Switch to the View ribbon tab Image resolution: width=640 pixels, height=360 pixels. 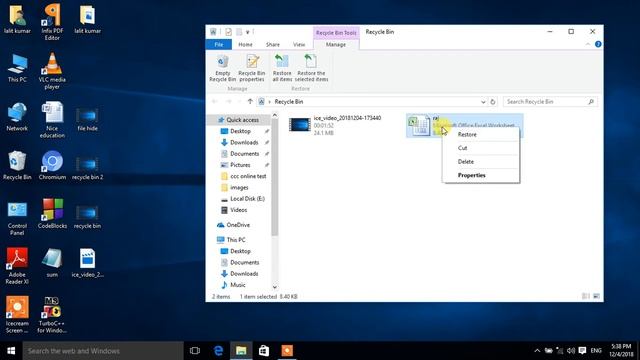click(x=299, y=44)
